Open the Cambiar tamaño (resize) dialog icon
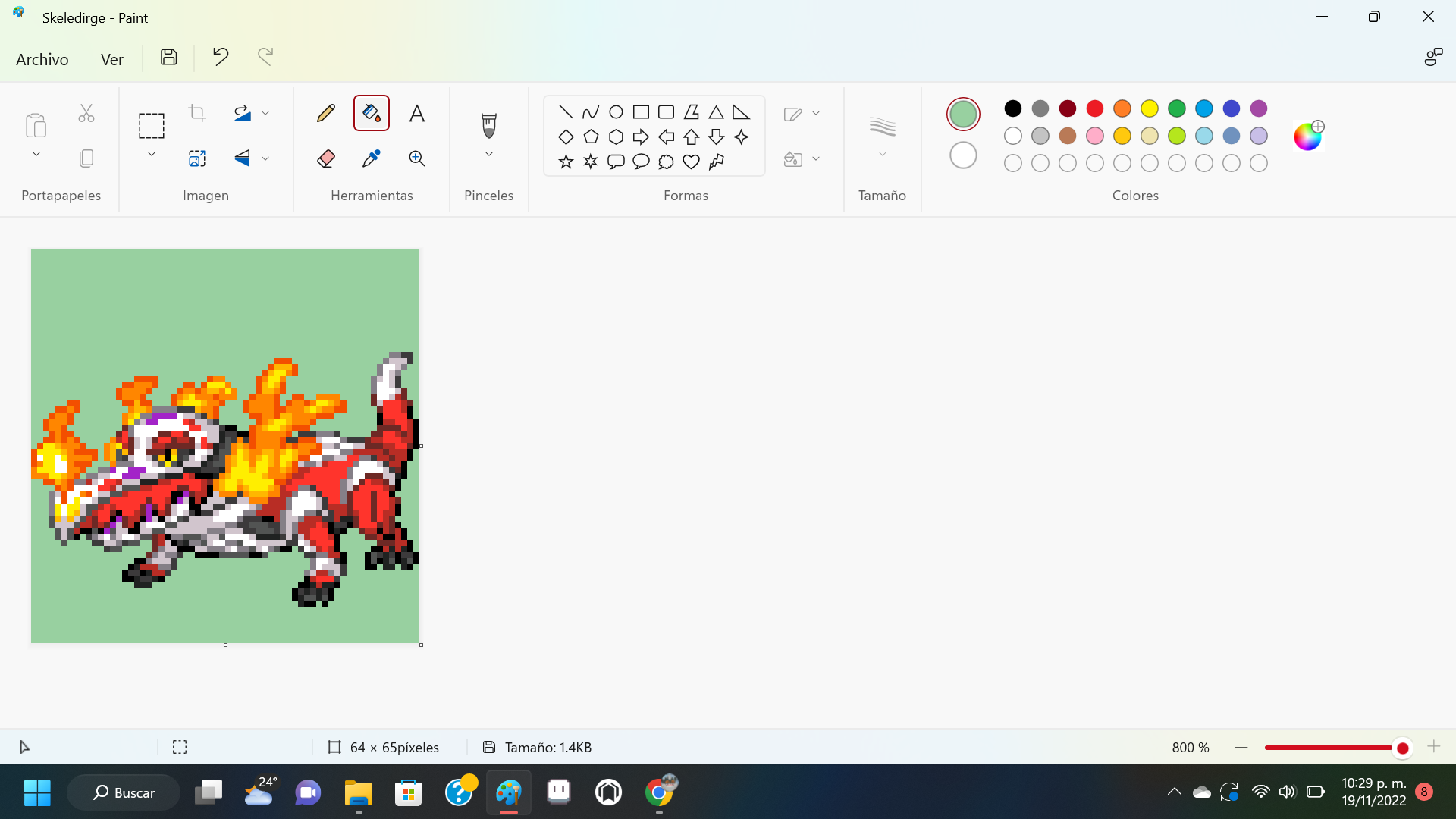 (196, 158)
